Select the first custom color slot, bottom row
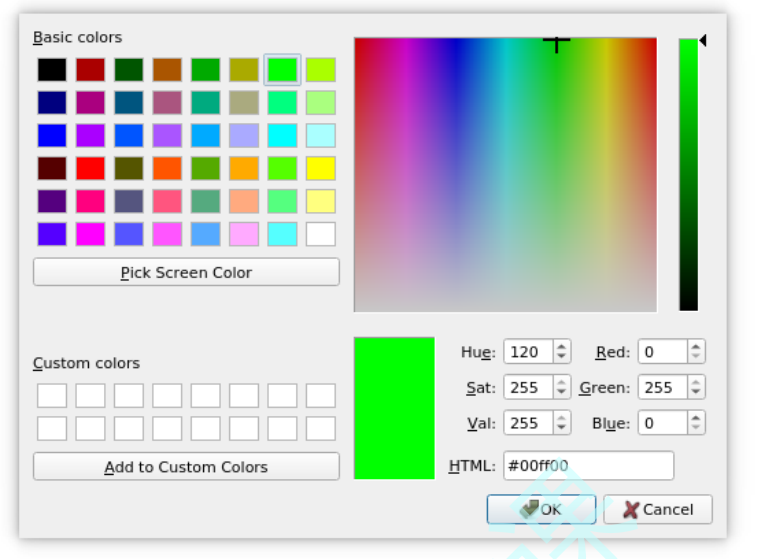Image resolution: width=766 pixels, height=559 pixels. tap(52, 429)
